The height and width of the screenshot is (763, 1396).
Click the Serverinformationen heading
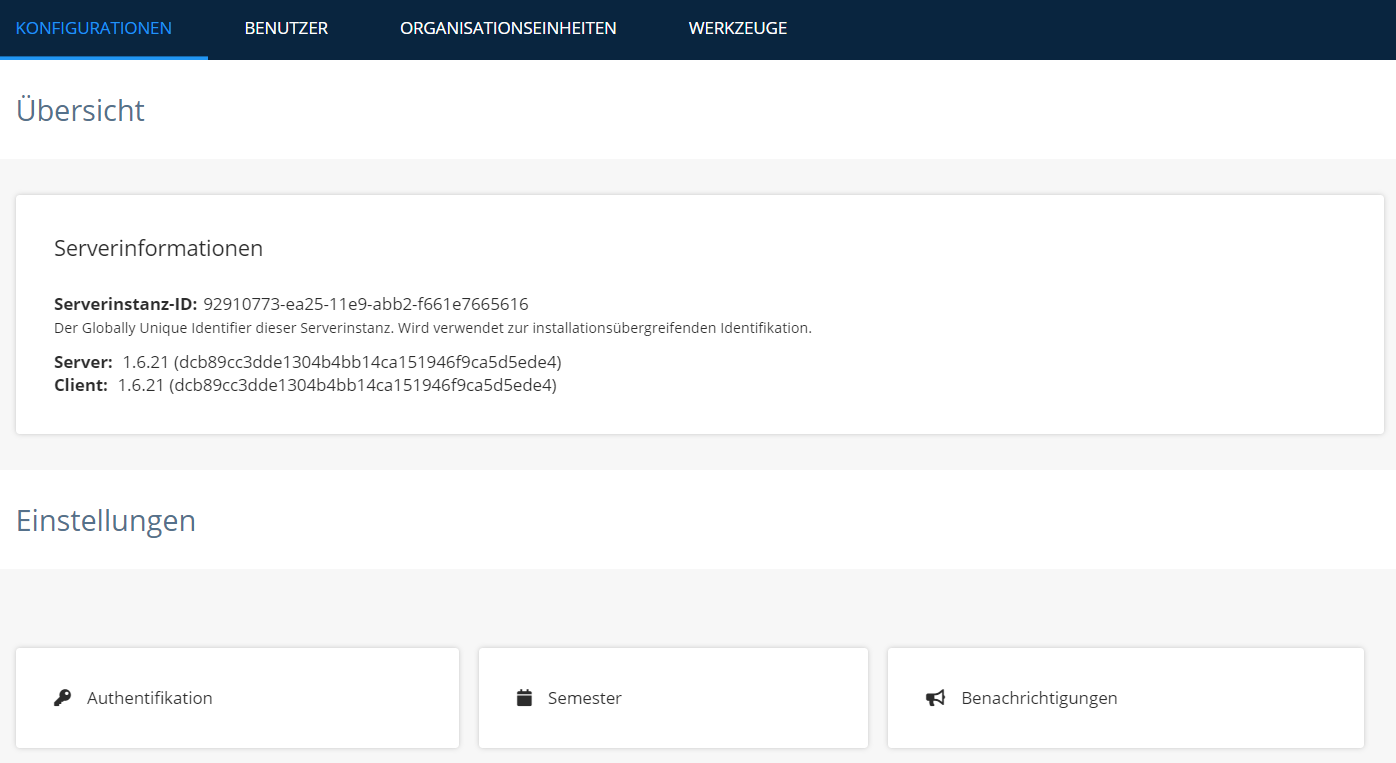[158, 248]
